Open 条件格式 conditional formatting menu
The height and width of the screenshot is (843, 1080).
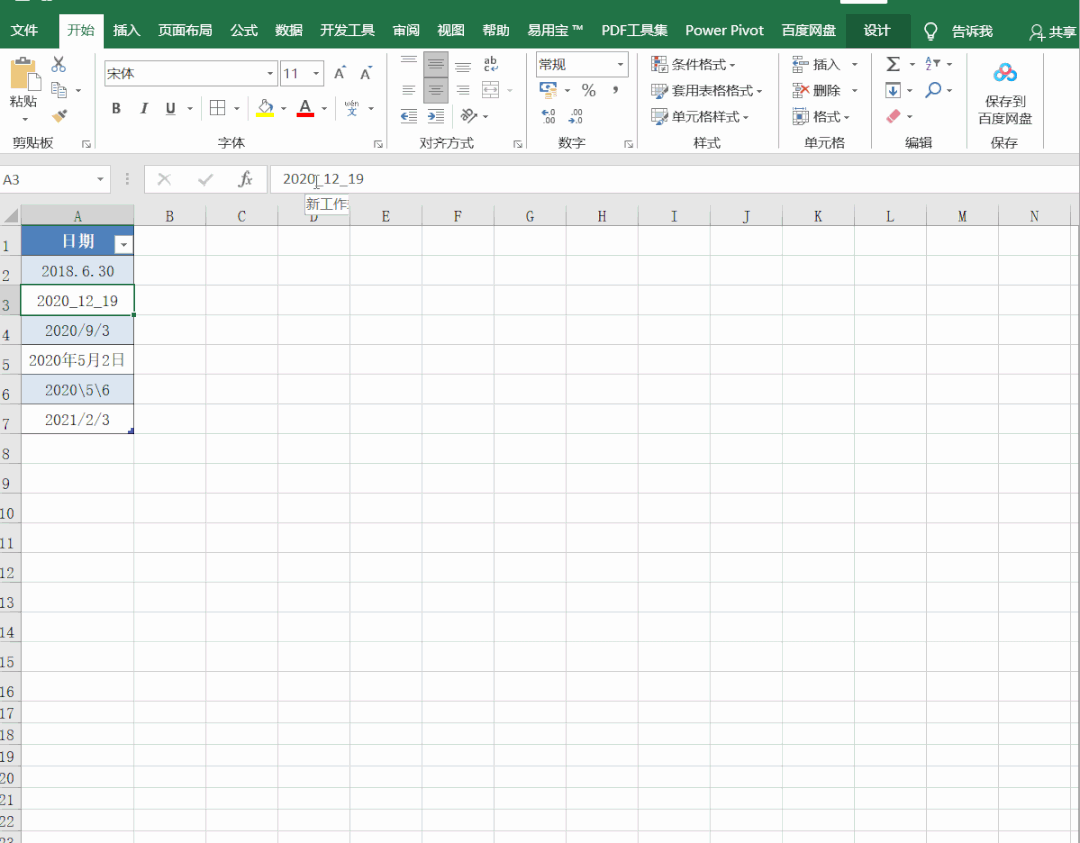pyautogui.click(x=694, y=65)
